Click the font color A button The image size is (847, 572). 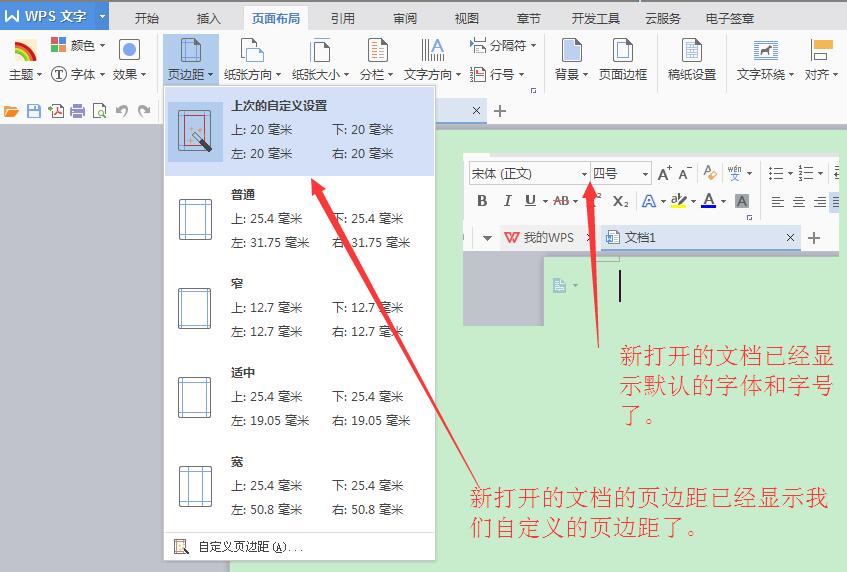pyautogui.click(x=709, y=201)
